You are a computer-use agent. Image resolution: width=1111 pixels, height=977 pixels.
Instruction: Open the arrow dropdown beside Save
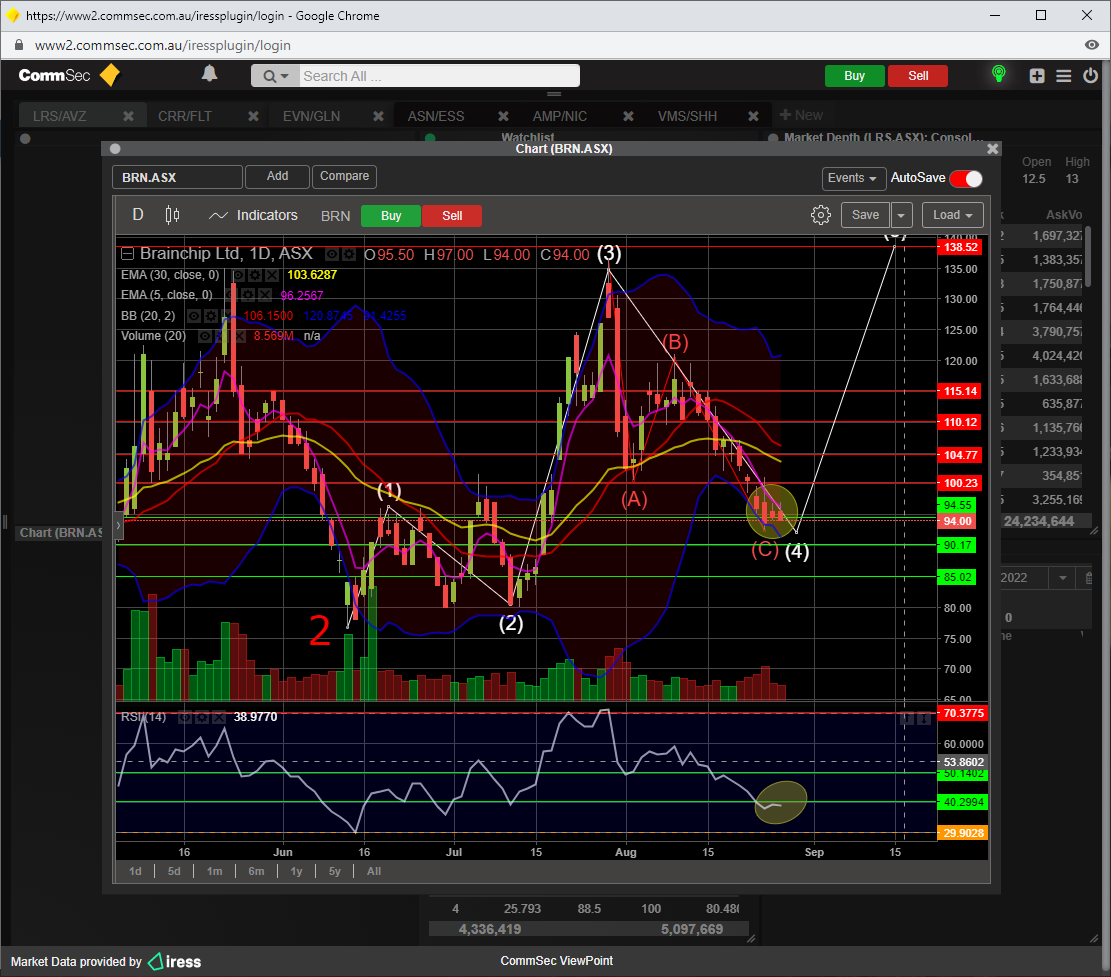click(x=902, y=215)
